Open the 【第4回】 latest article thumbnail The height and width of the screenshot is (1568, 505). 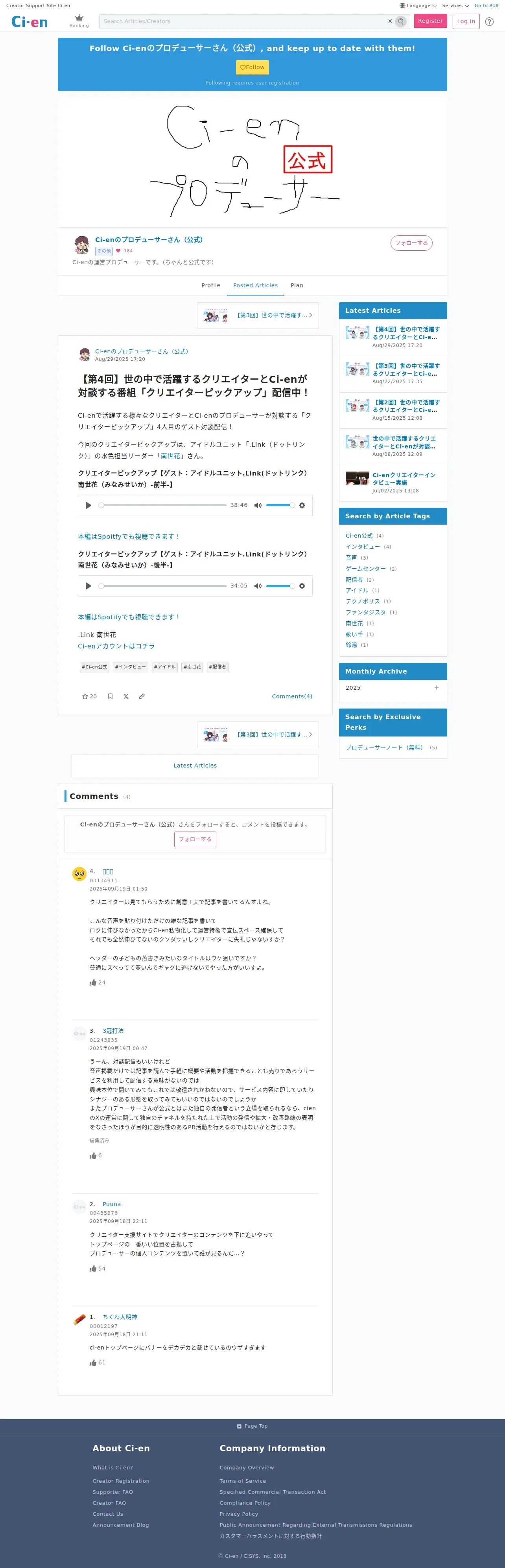point(357,333)
